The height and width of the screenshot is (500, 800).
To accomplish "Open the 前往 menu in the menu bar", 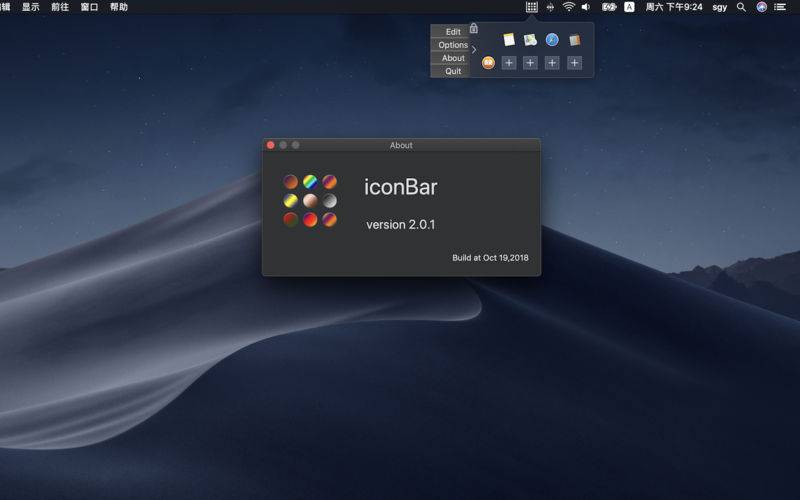I will (60, 7).
